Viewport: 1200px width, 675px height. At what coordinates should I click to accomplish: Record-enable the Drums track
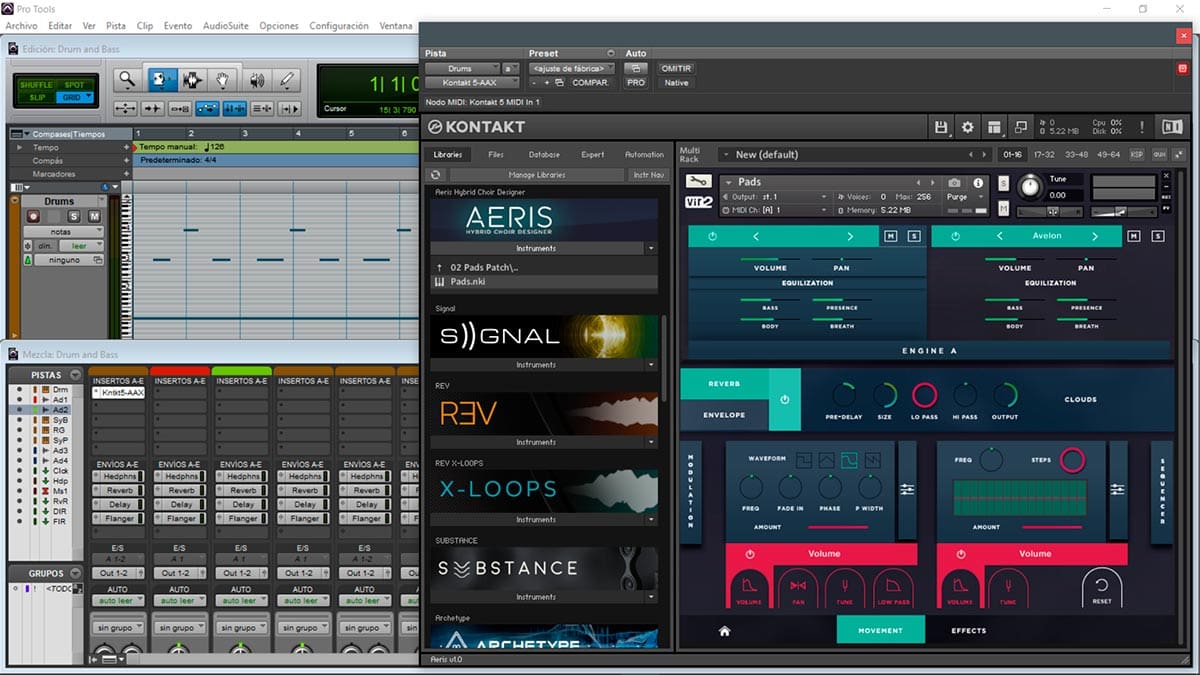(33, 217)
